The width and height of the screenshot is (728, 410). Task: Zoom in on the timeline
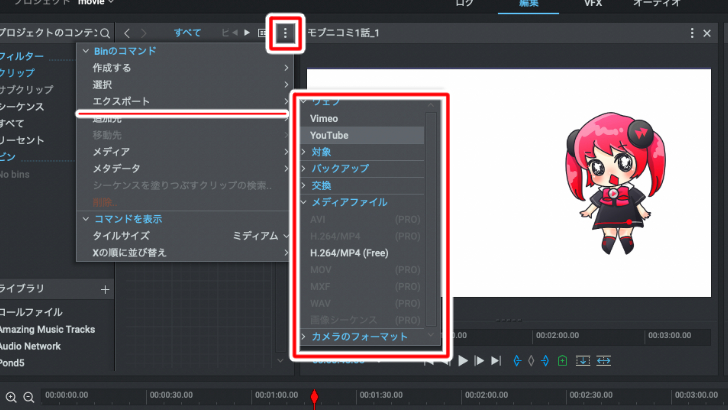click(x=11, y=397)
